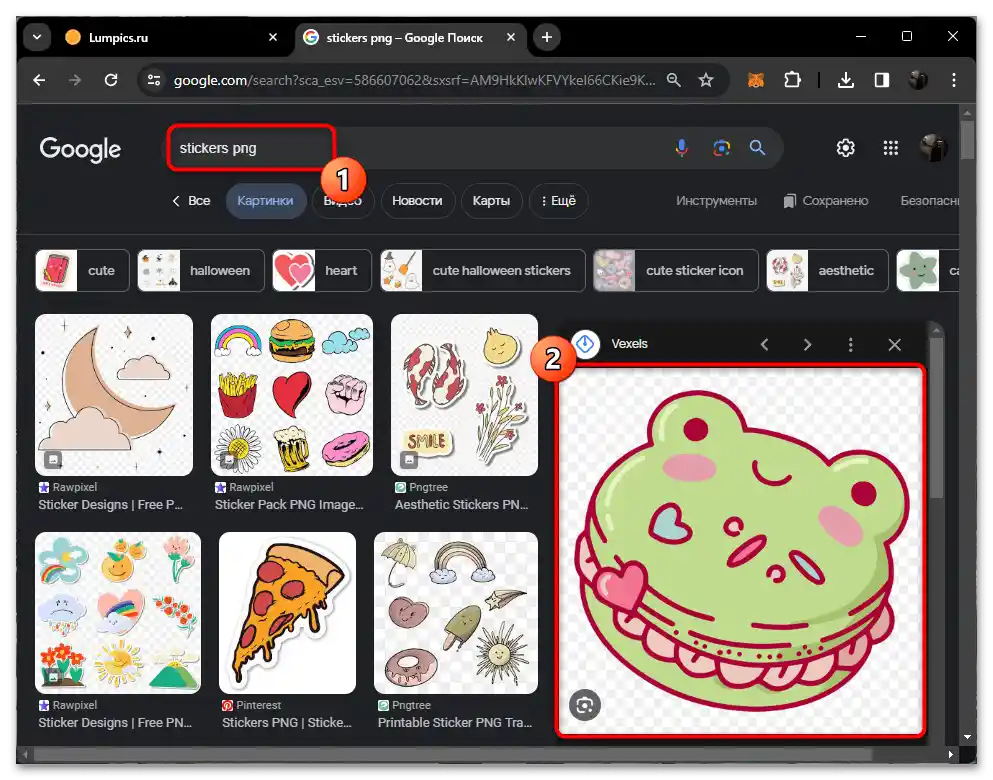Open the extensions puzzle menu
Viewport: 993px width, 780px height.
coord(792,80)
